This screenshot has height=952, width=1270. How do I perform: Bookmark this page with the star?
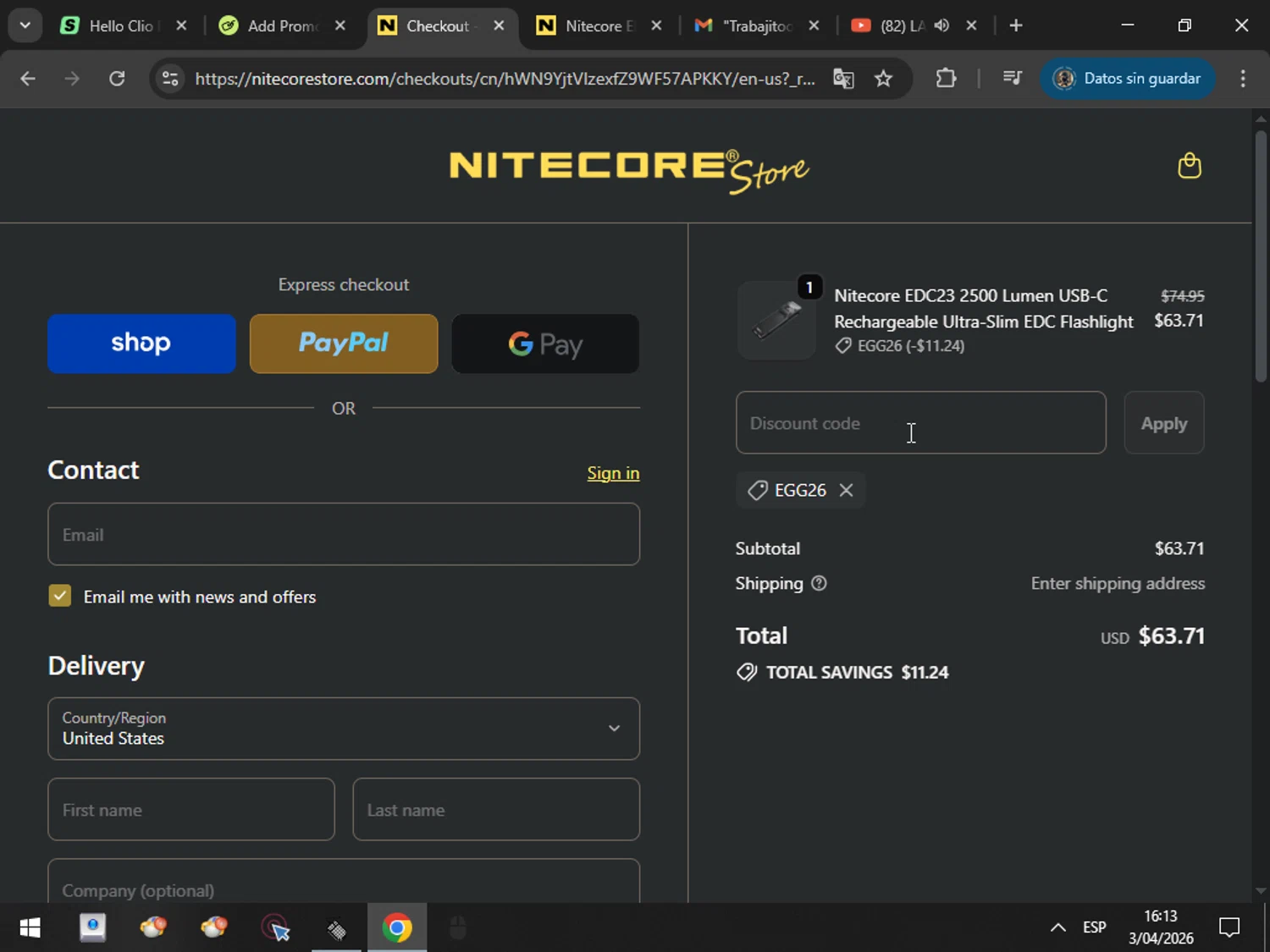pyautogui.click(x=883, y=79)
